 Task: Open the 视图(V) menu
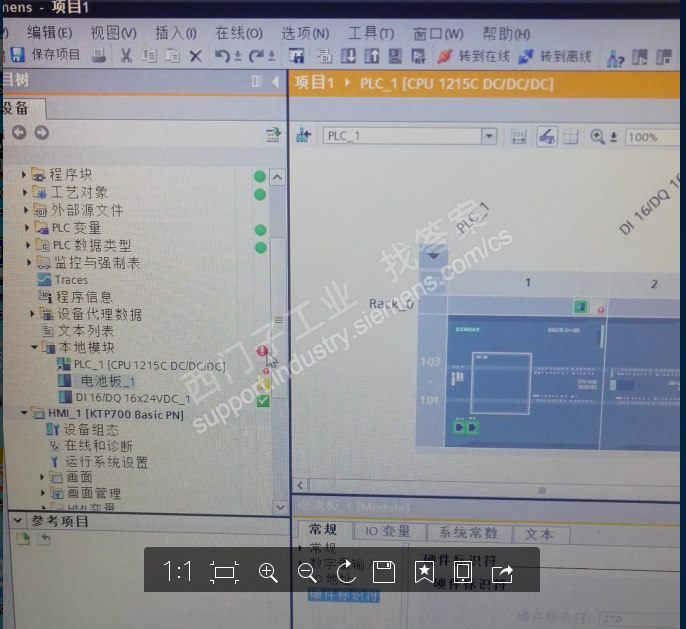113,33
